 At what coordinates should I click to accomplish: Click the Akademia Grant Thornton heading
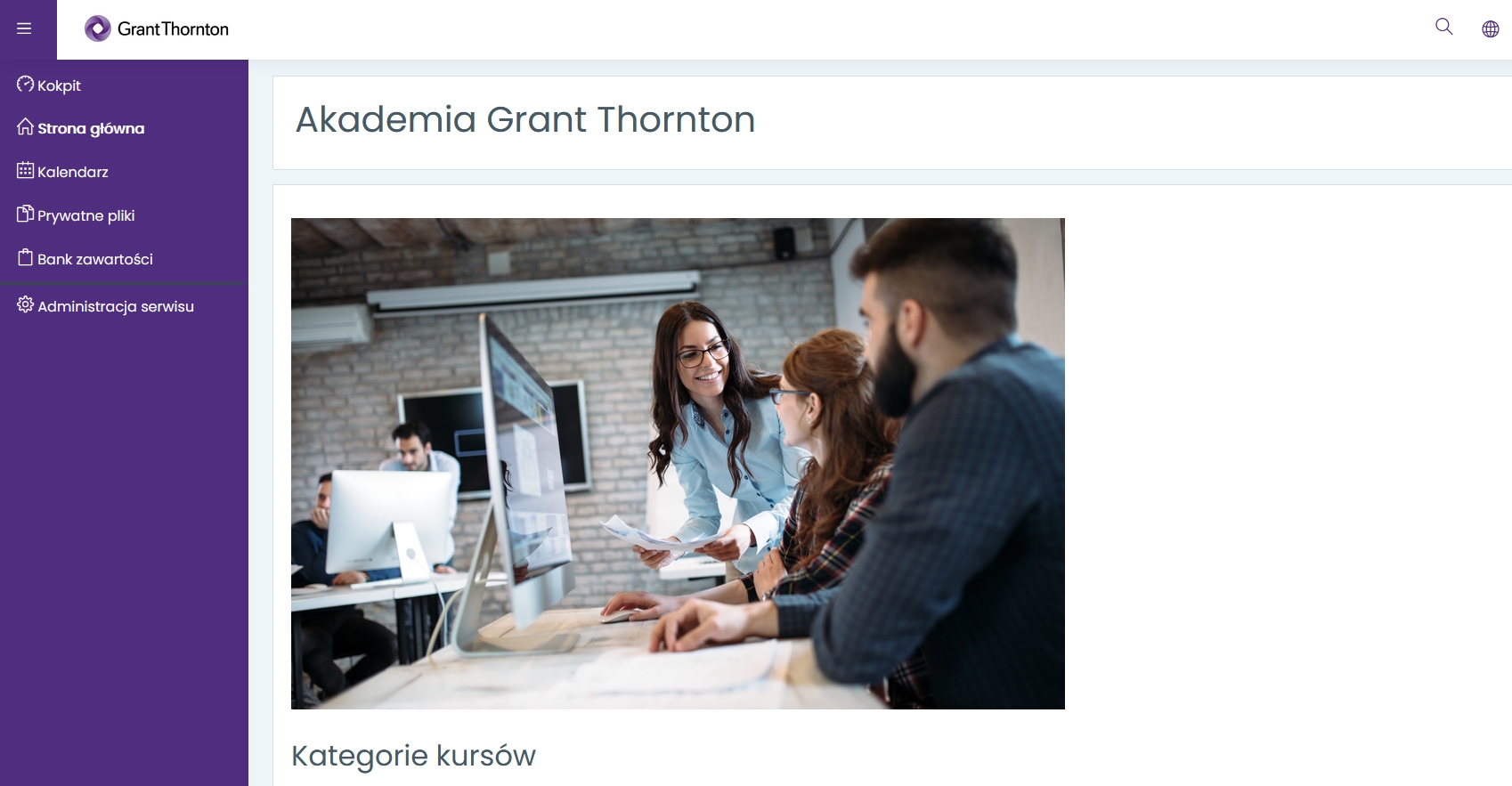tap(525, 119)
